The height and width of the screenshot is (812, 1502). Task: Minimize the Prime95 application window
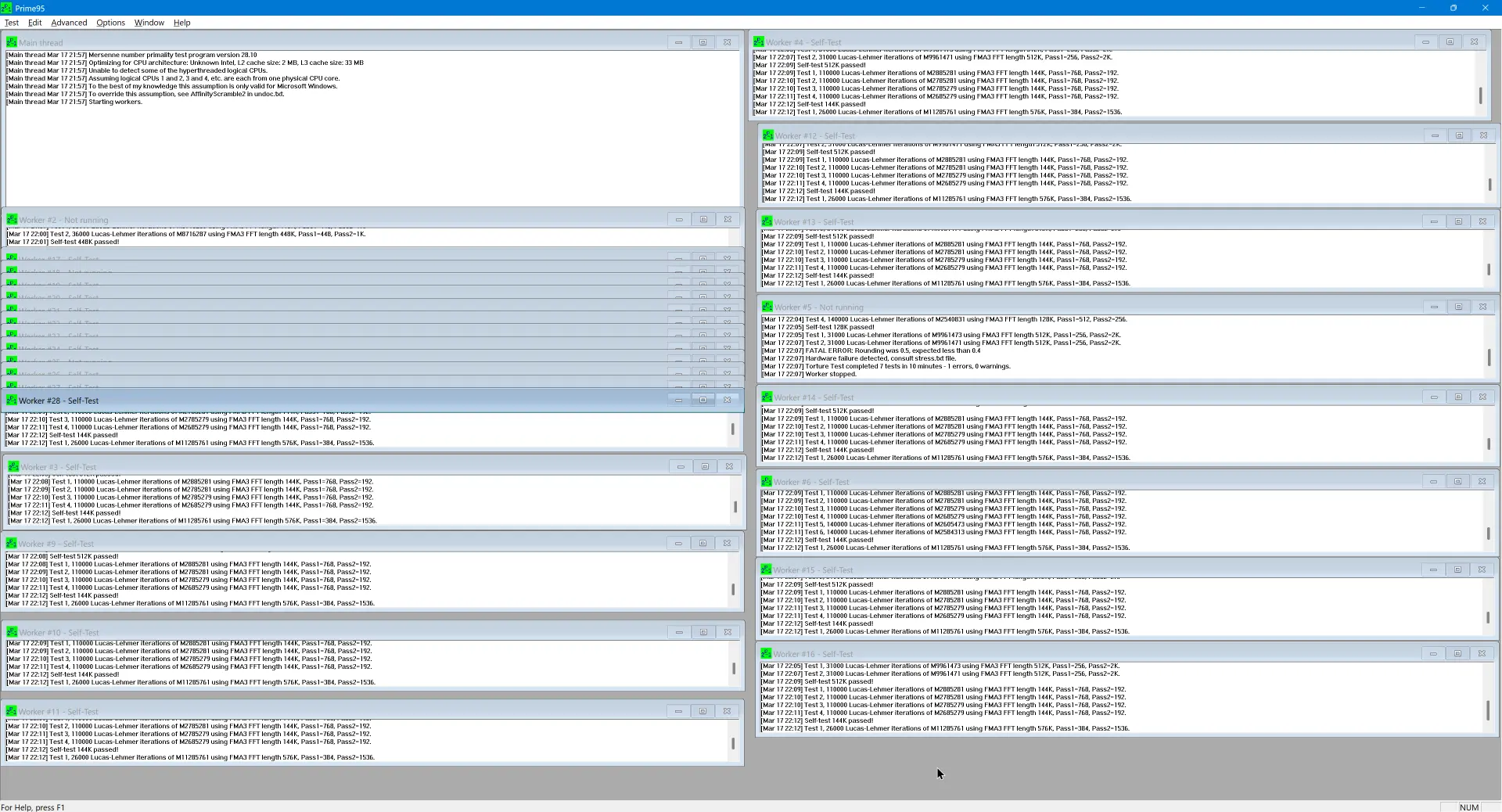[1421, 8]
